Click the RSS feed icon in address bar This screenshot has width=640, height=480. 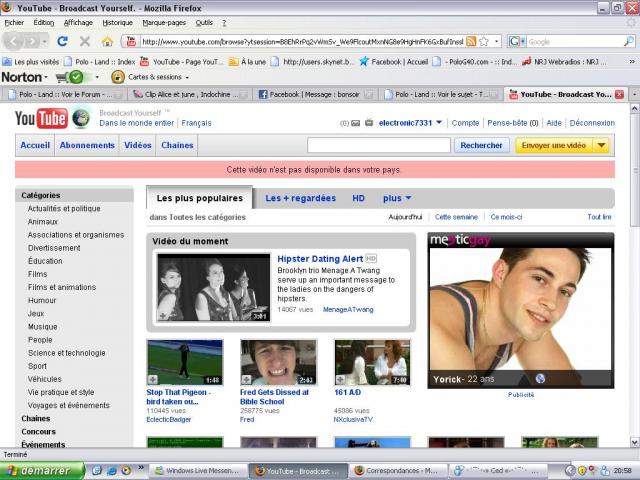tap(471, 41)
